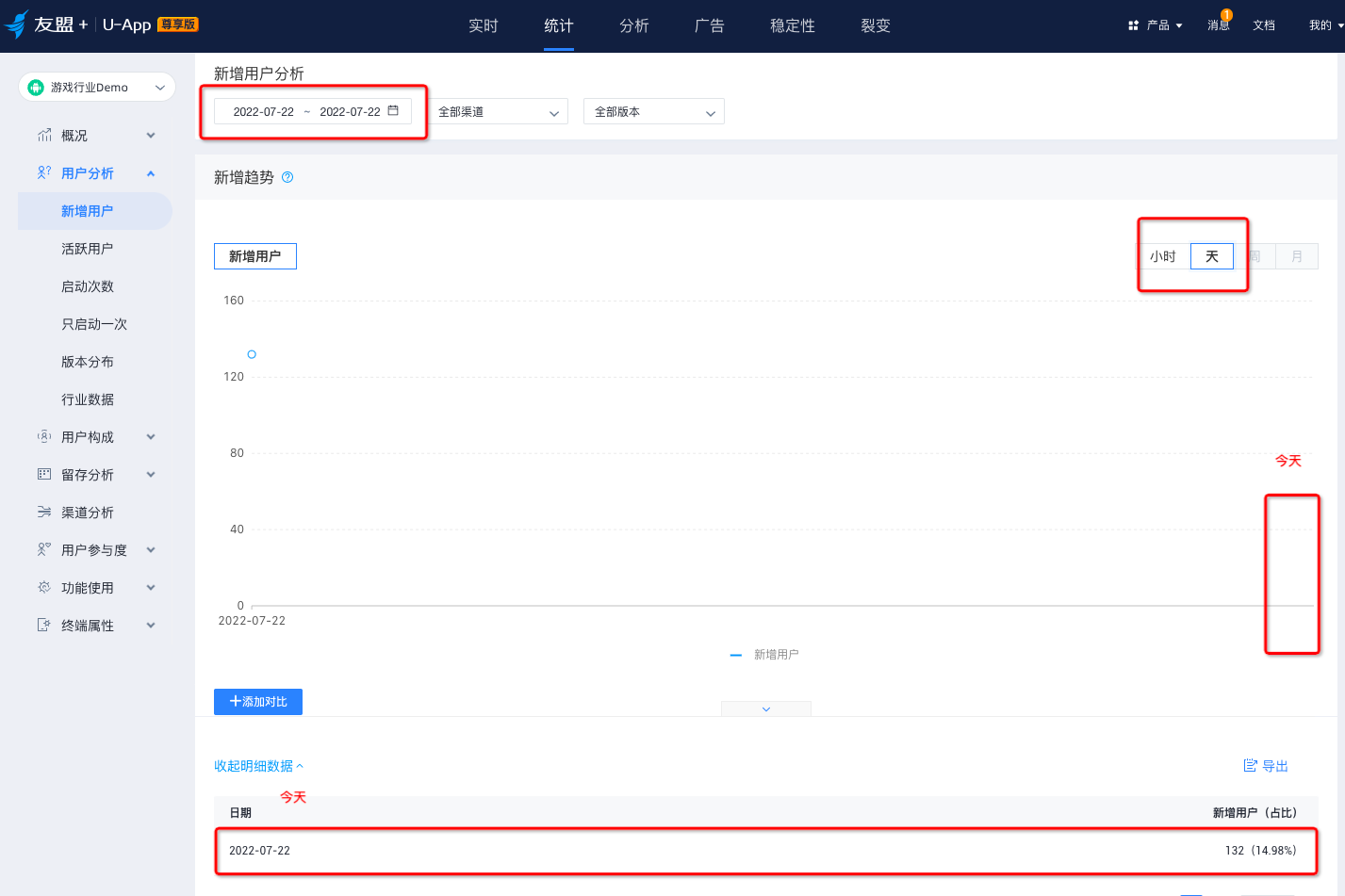Open the 稳定性 top navigation tab
Viewport: 1345px width, 896px height.
click(x=793, y=25)
